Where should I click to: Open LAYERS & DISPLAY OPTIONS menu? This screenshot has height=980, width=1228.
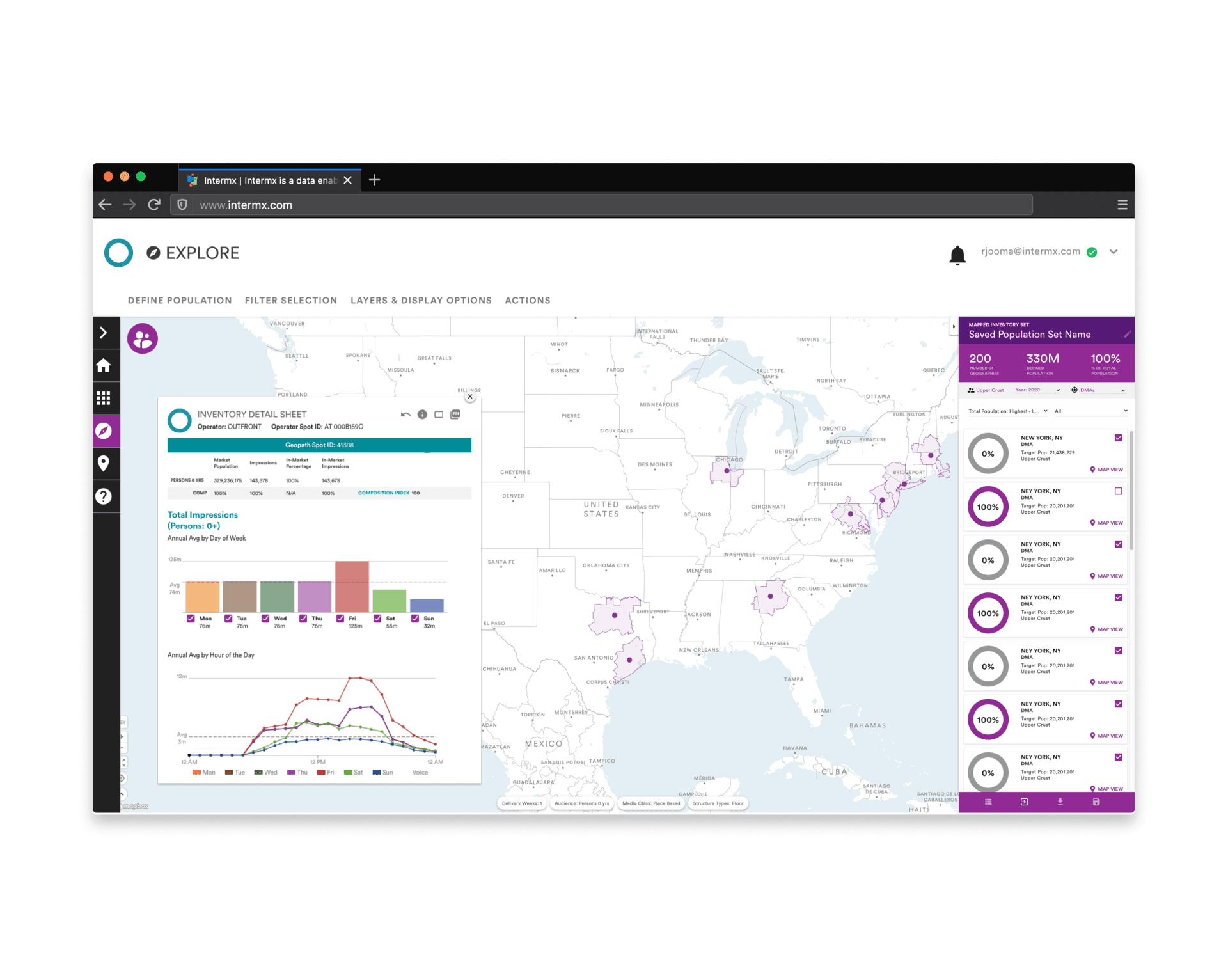click(421, 301)
